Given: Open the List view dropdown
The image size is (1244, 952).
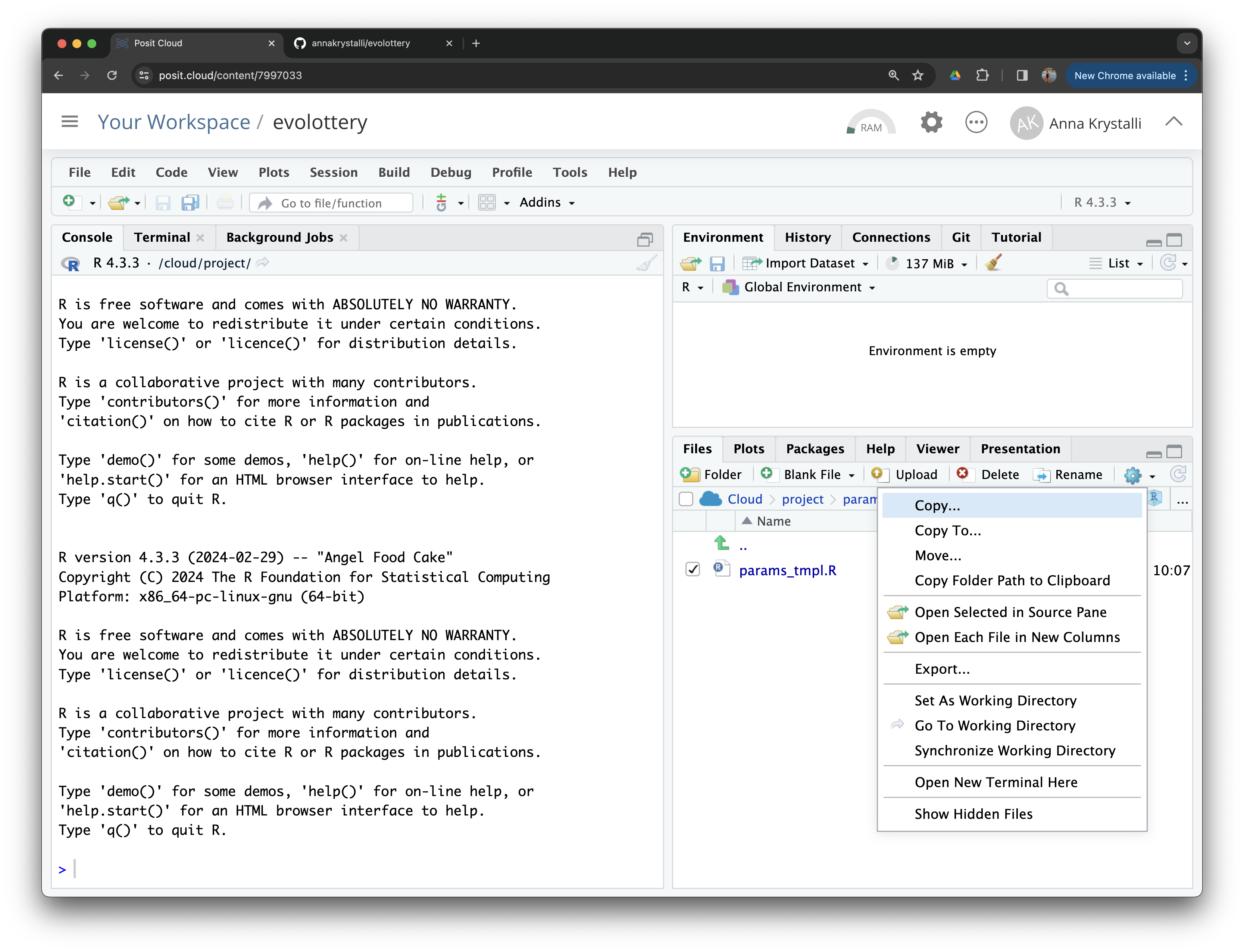Looking at the screenshot, I should [x=1116, y=263].
